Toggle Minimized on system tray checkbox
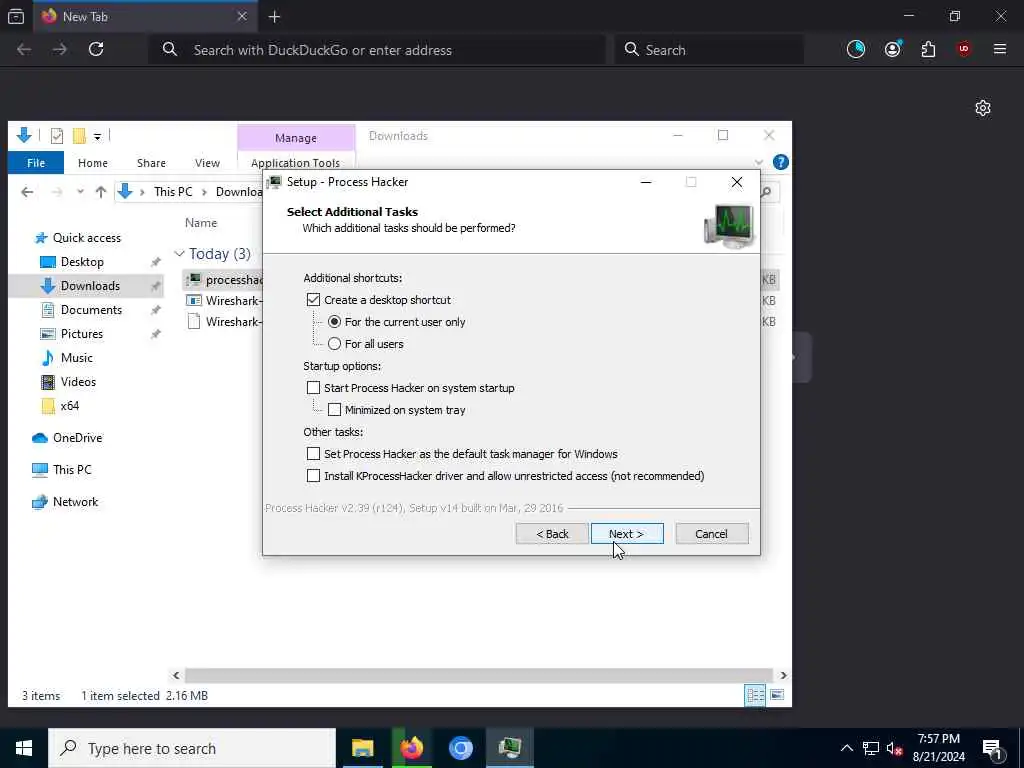This screenshot has height=768, width=1024. (334, 410)
